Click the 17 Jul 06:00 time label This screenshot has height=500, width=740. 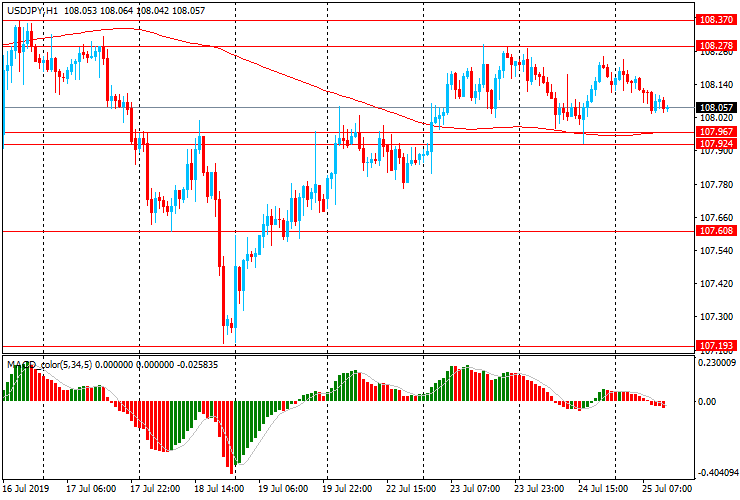pos(91,488)
